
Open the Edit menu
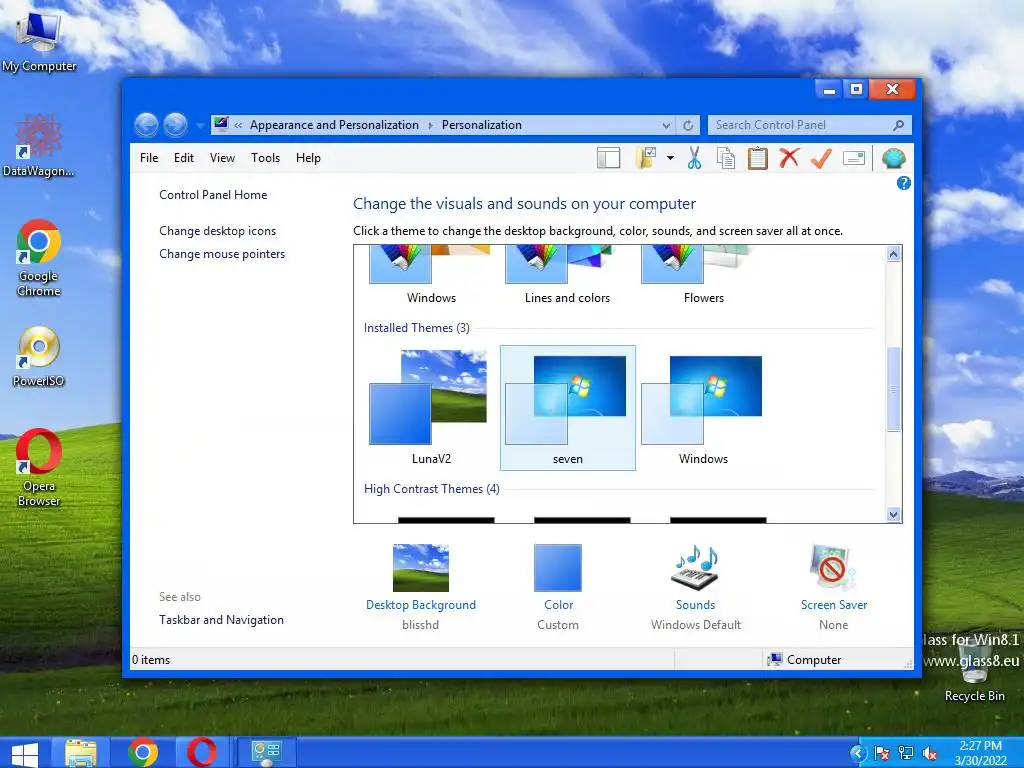[184, 158]
